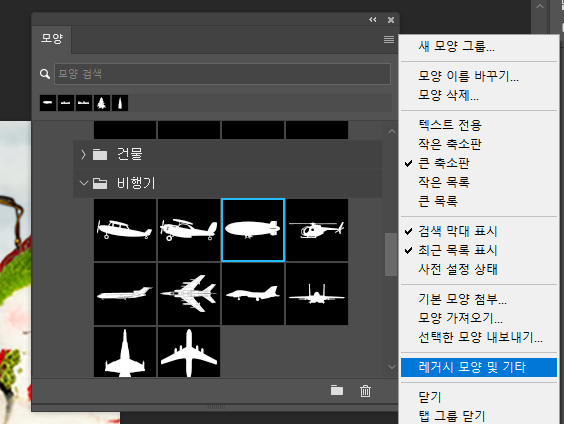Toggle 검색 막대 표시 option

pyautogui.click(x=479, y=231)
